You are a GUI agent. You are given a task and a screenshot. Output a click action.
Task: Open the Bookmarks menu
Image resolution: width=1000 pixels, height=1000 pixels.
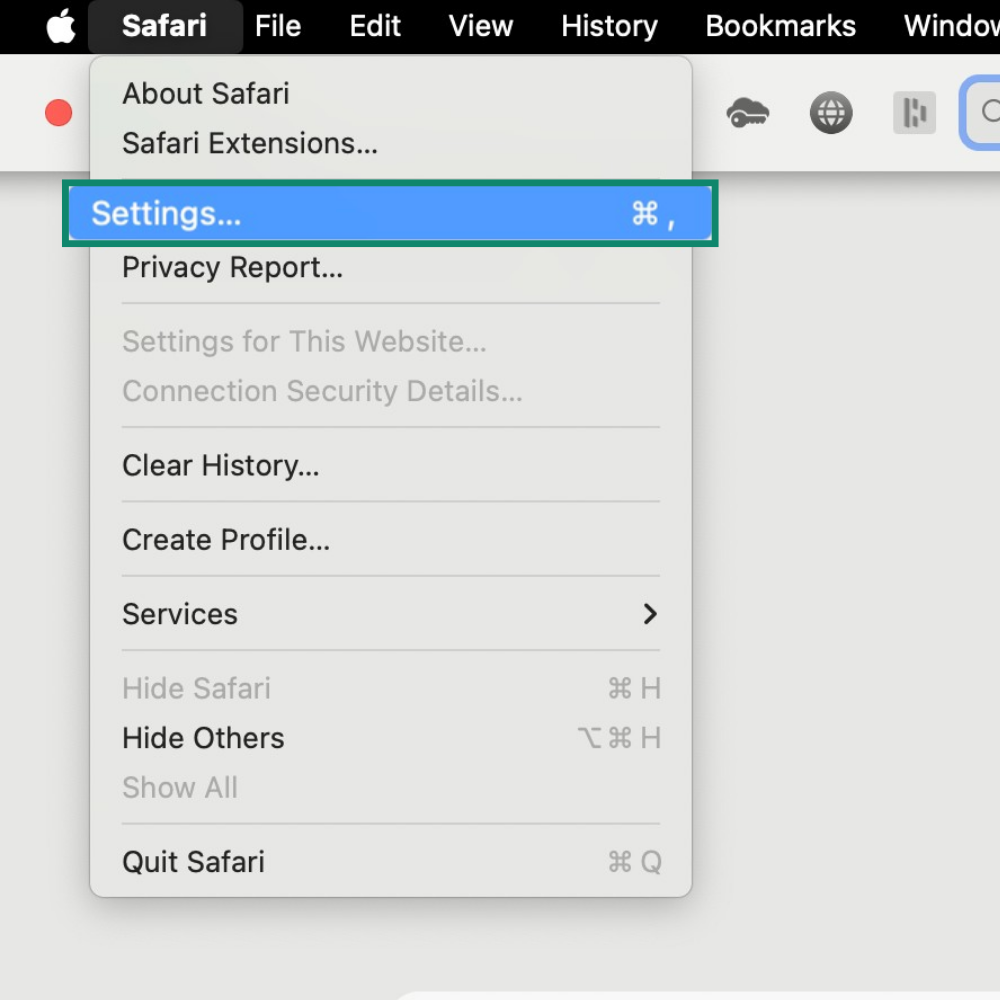coord(781,26)
